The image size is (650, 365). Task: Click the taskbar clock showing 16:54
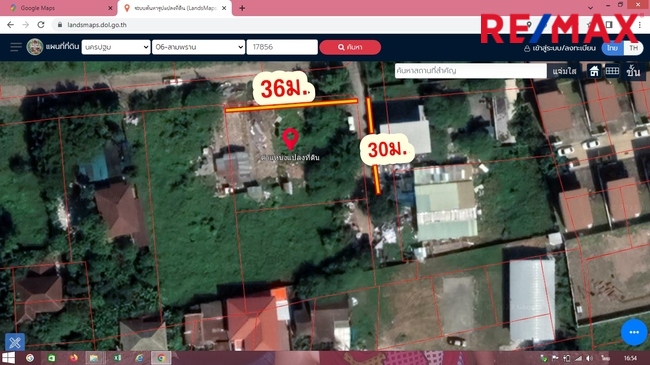[630, 358]
